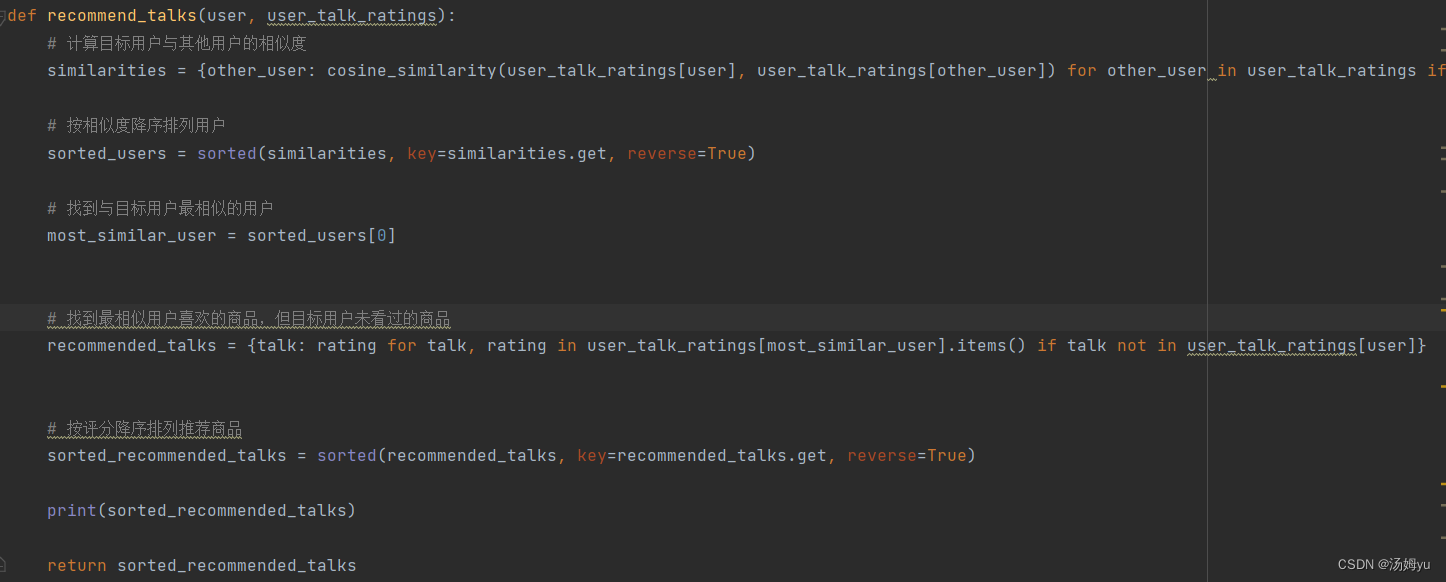Click the comment about sorting by rating
This screenshot has width=1446, height=582.
point(145,429)
